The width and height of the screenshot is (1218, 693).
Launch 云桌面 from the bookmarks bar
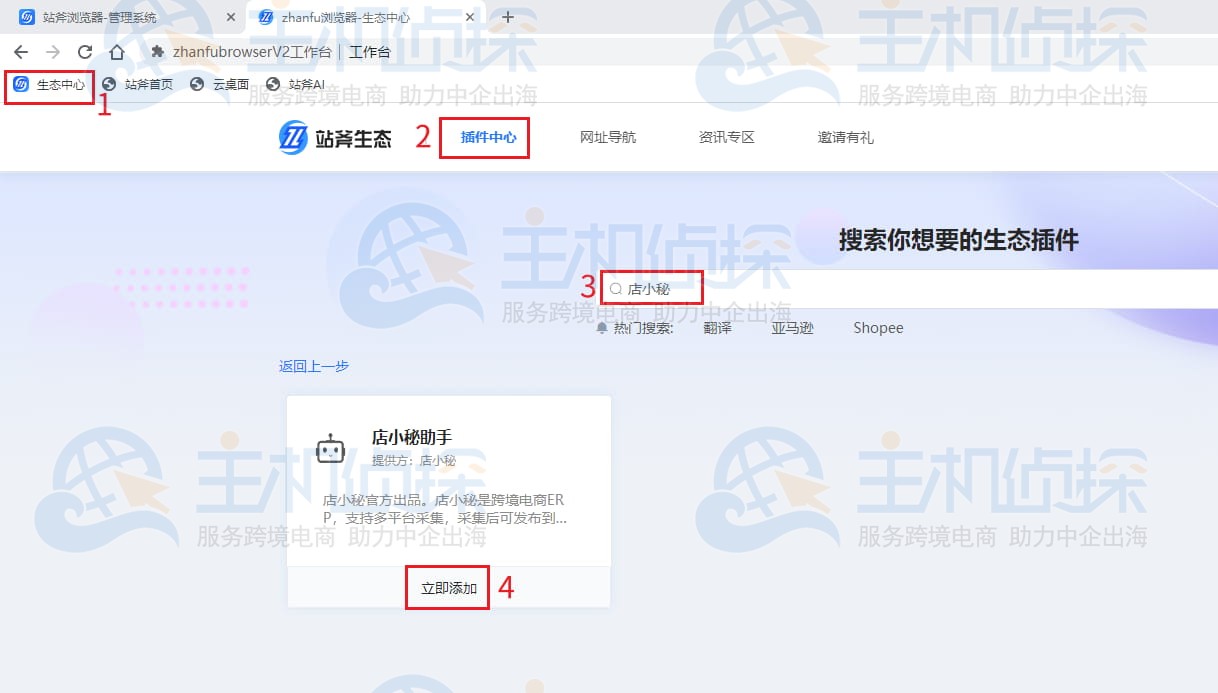227,83
